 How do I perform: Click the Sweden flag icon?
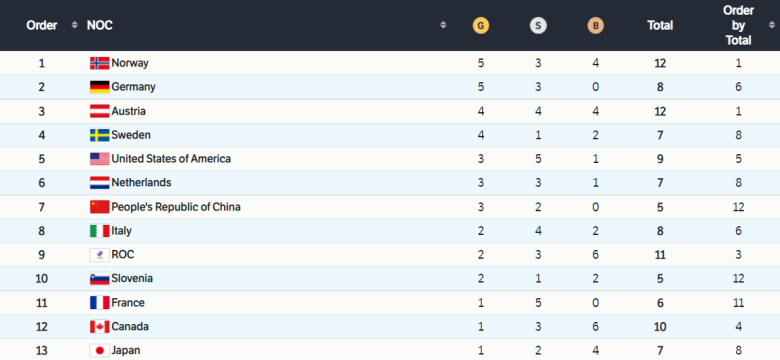click(99, 135)
